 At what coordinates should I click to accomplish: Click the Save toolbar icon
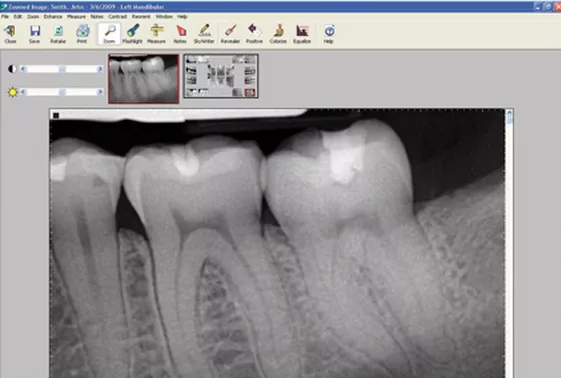tap(34, 34)
